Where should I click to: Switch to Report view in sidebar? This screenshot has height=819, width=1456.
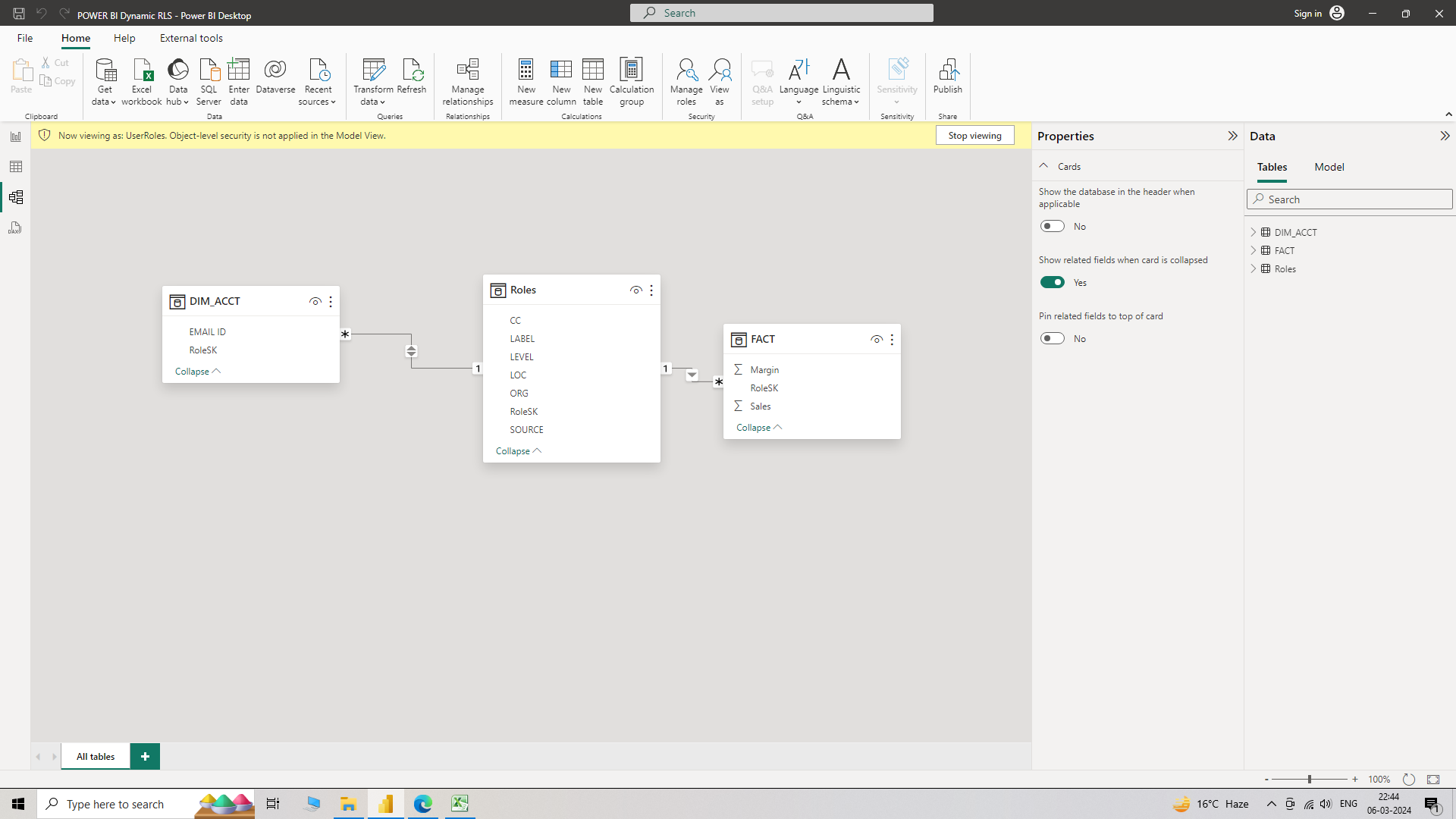point(15,136)
